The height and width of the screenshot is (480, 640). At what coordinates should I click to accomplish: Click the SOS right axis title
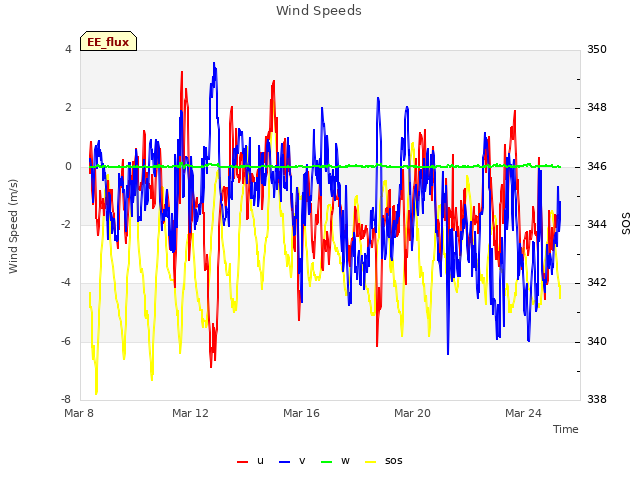(x=626, y=224)
